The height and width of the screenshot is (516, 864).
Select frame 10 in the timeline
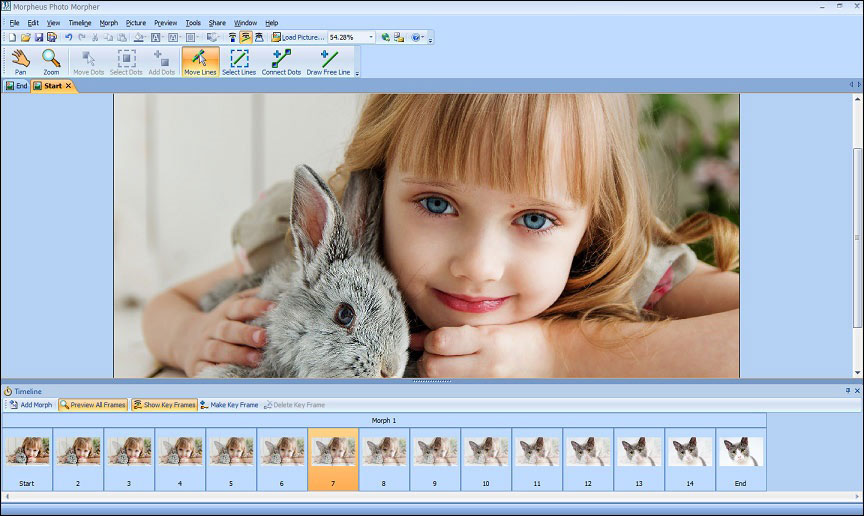(x=485, y=459)
